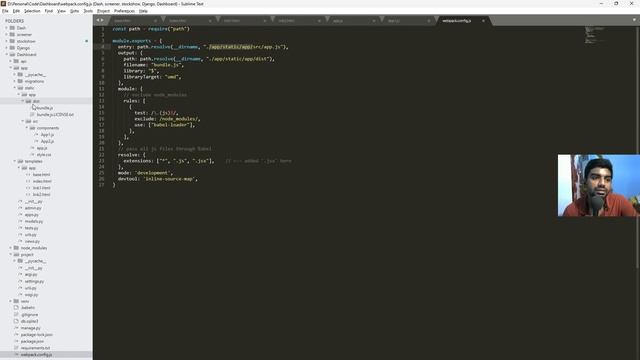This screenshot has height=360, width=640.
Task: Click the migrations folder icon
Action: point(20,81)
